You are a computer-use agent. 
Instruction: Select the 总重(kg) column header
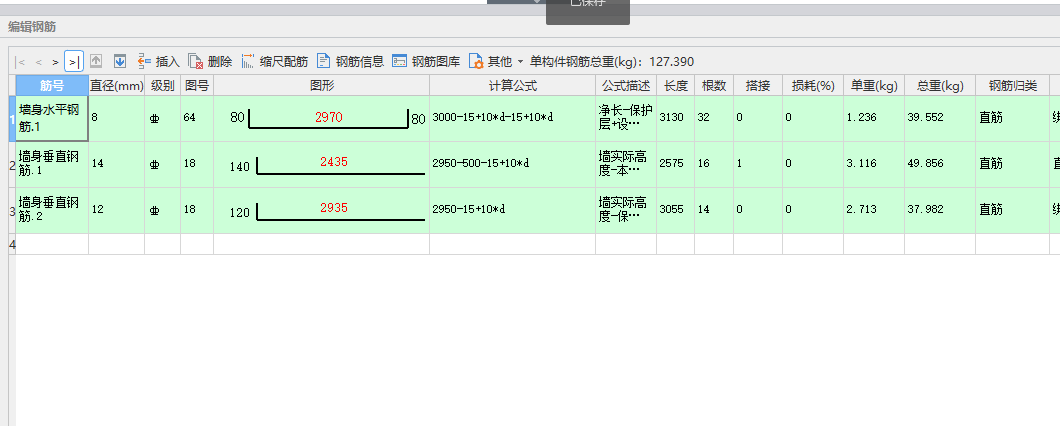940,85
